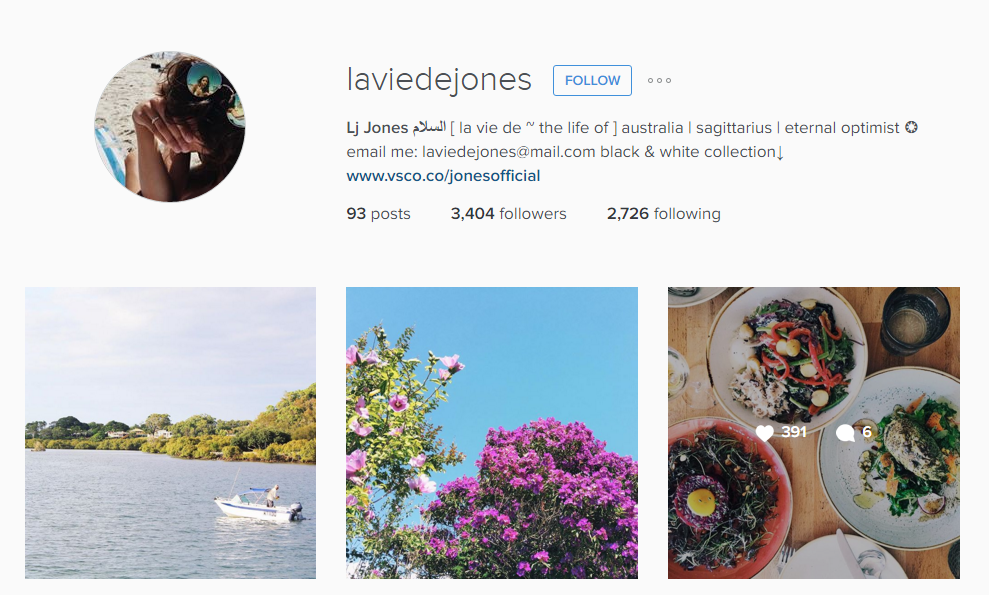Screen dimensions: 989x595
Task: Click the comment bubble icon on food photo
Action: [845, 432]
